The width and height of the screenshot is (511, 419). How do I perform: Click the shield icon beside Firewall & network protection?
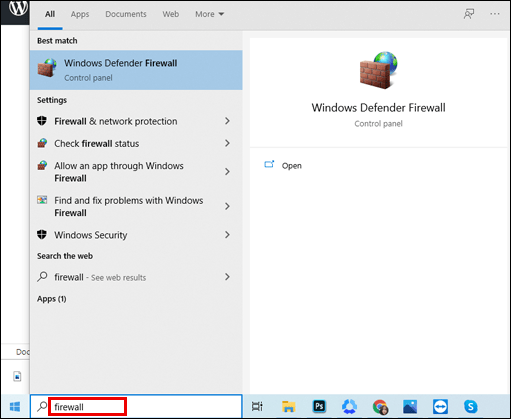coord(42,121)
